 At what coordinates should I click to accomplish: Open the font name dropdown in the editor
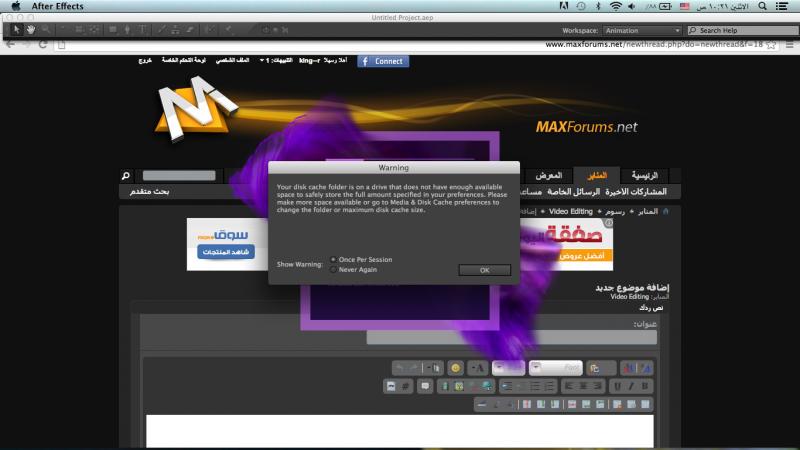tap(555, 368)
